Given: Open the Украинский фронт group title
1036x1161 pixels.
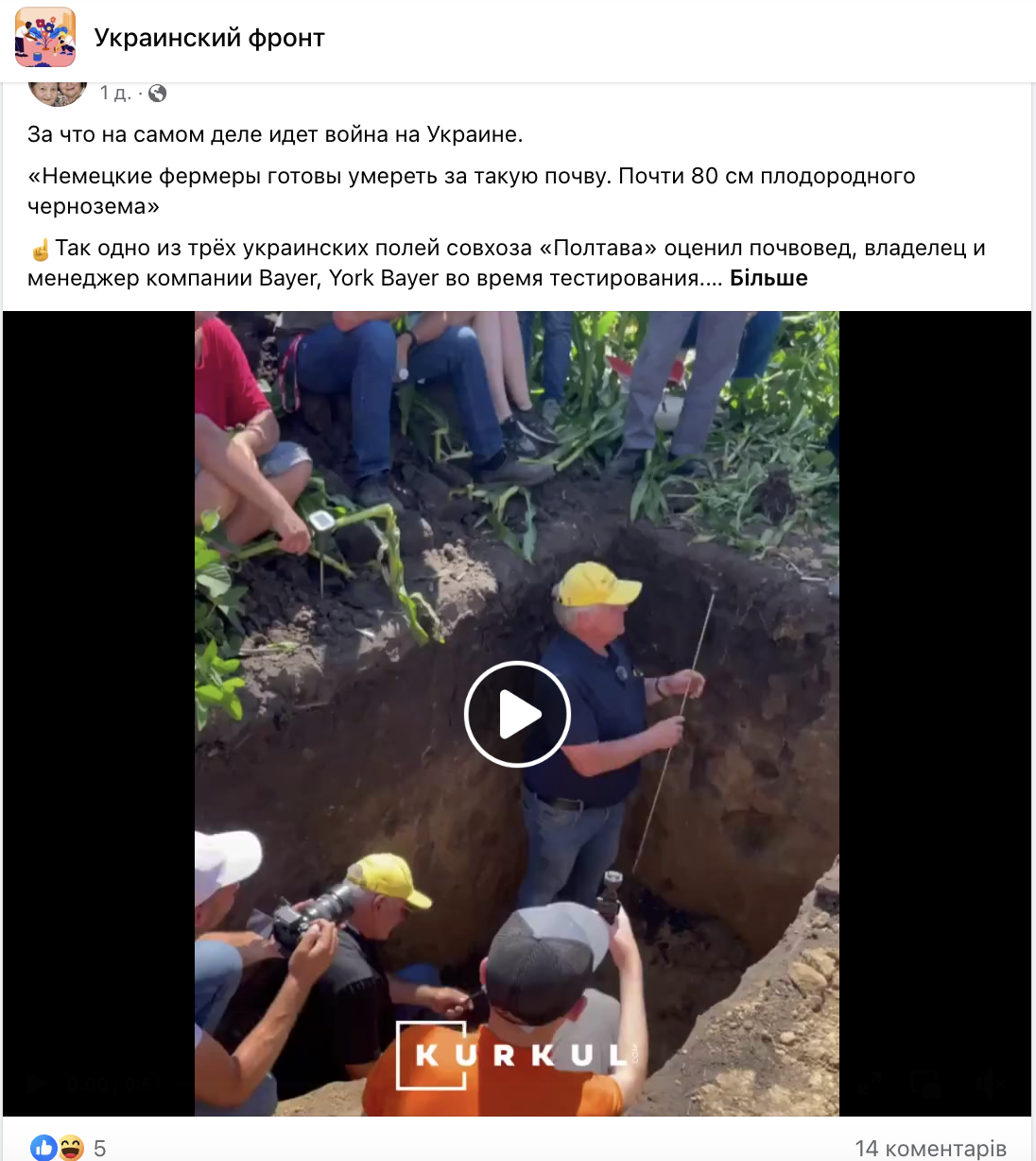Looking at the screenshot, I should click(209, 38).
